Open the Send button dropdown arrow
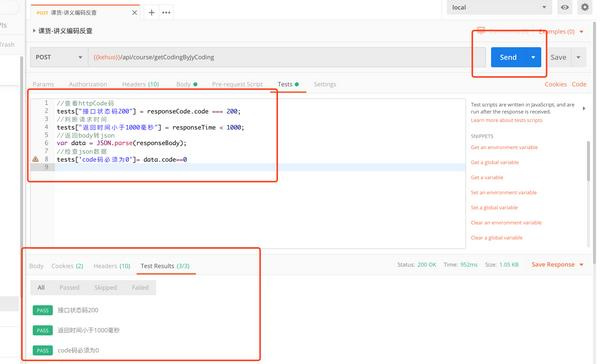The height and width of the screenshot is (364, 600). (x=533, y=57)
